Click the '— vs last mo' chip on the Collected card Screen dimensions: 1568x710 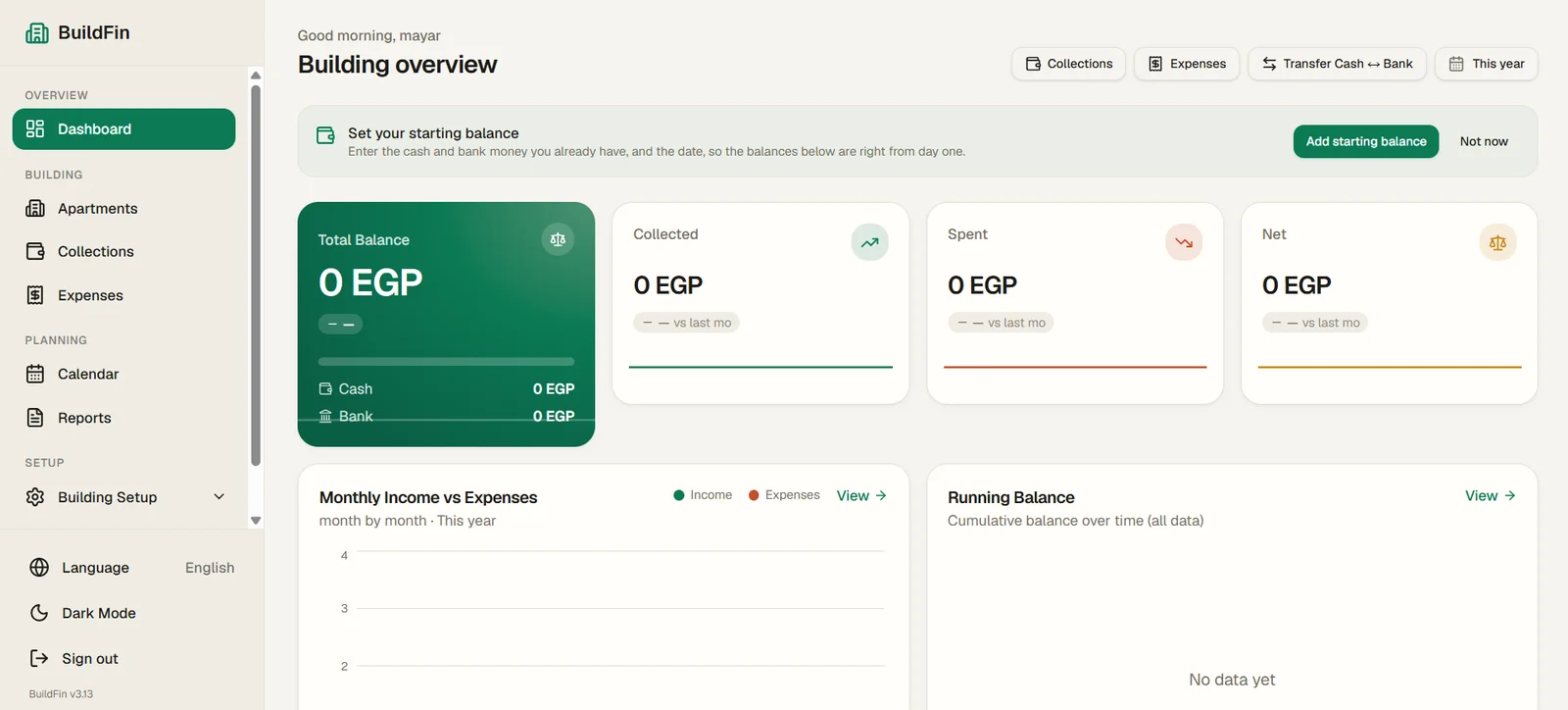tap(686, 323)
